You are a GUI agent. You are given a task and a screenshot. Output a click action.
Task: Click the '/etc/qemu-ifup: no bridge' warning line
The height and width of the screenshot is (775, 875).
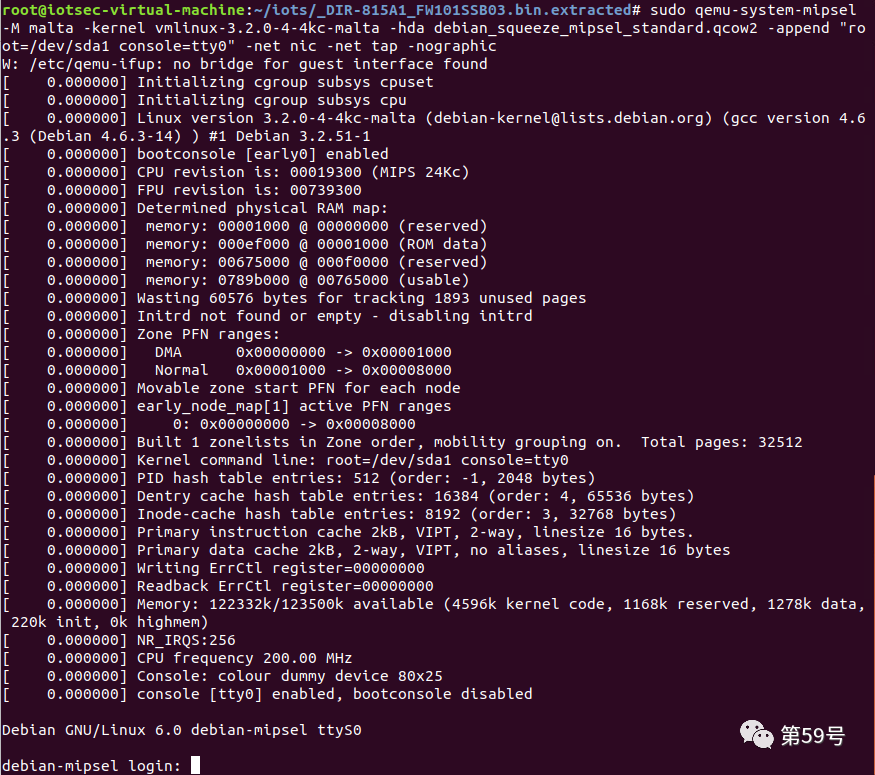pos(245,64)
